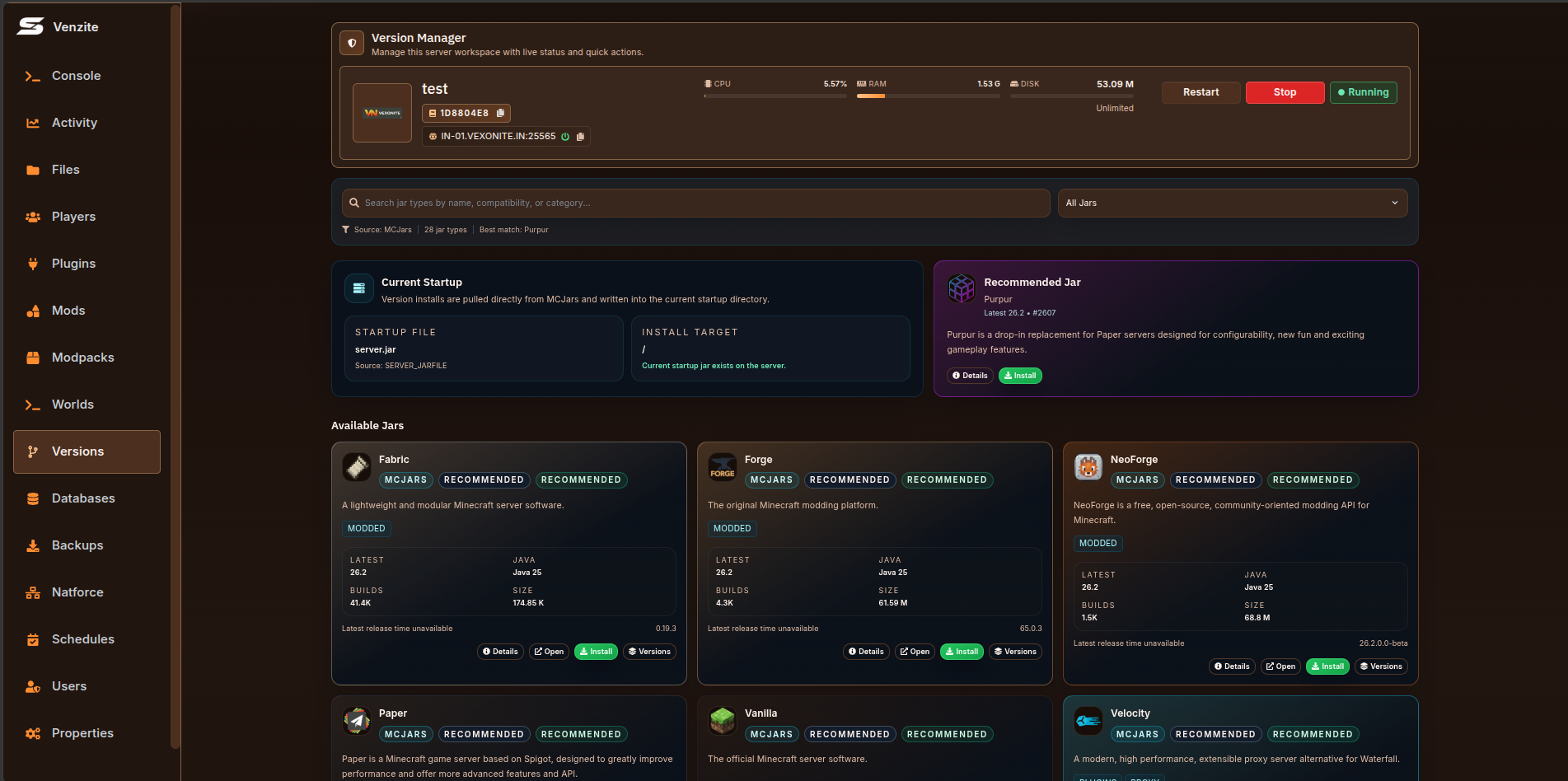Click the MODDED tag on Fabric
The width and height of the screenshot is (1568, 781).
pos(367,529)
